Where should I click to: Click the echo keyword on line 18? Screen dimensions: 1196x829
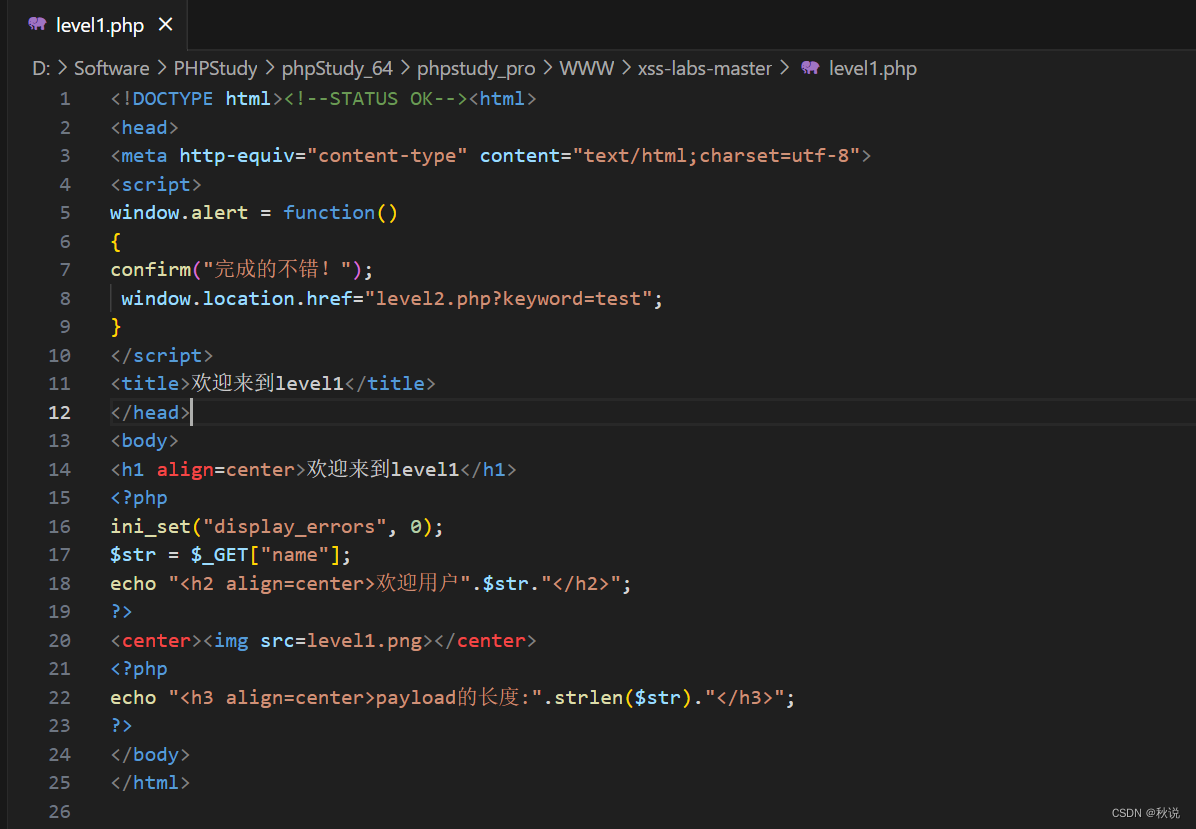click(133, 584)
